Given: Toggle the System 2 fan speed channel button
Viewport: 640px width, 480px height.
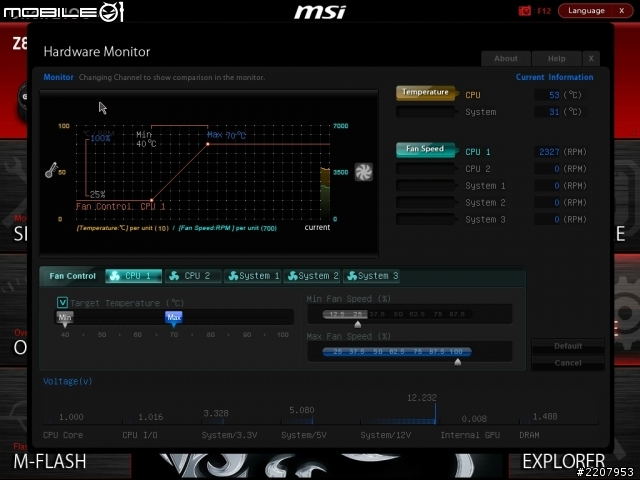Looking at the screenshot, I should coord(426,202).
